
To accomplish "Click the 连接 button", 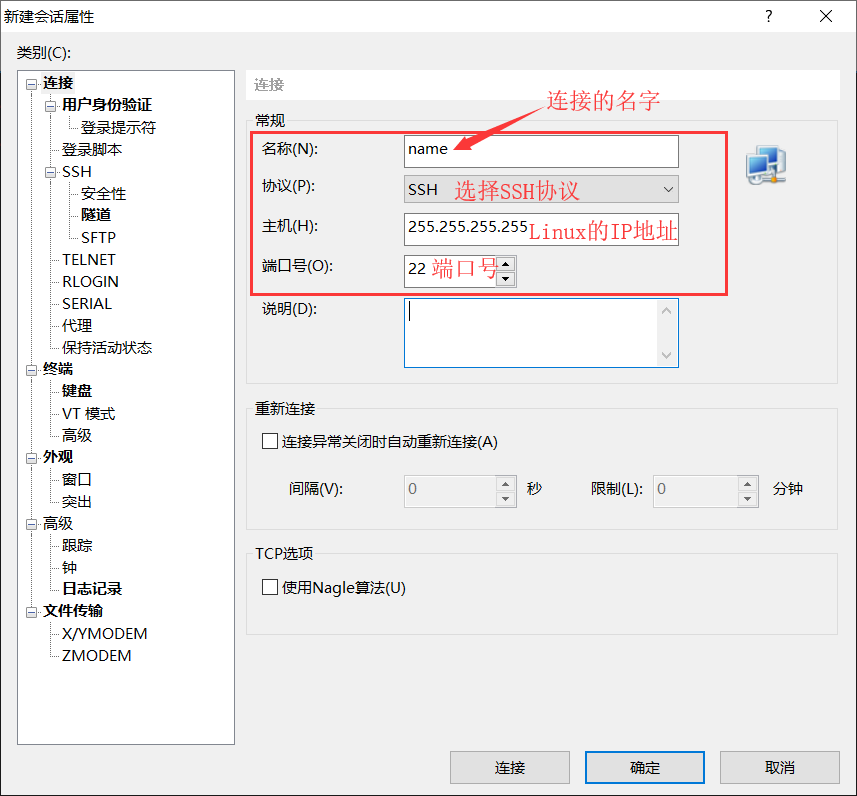I will click(x=510, y=768).
